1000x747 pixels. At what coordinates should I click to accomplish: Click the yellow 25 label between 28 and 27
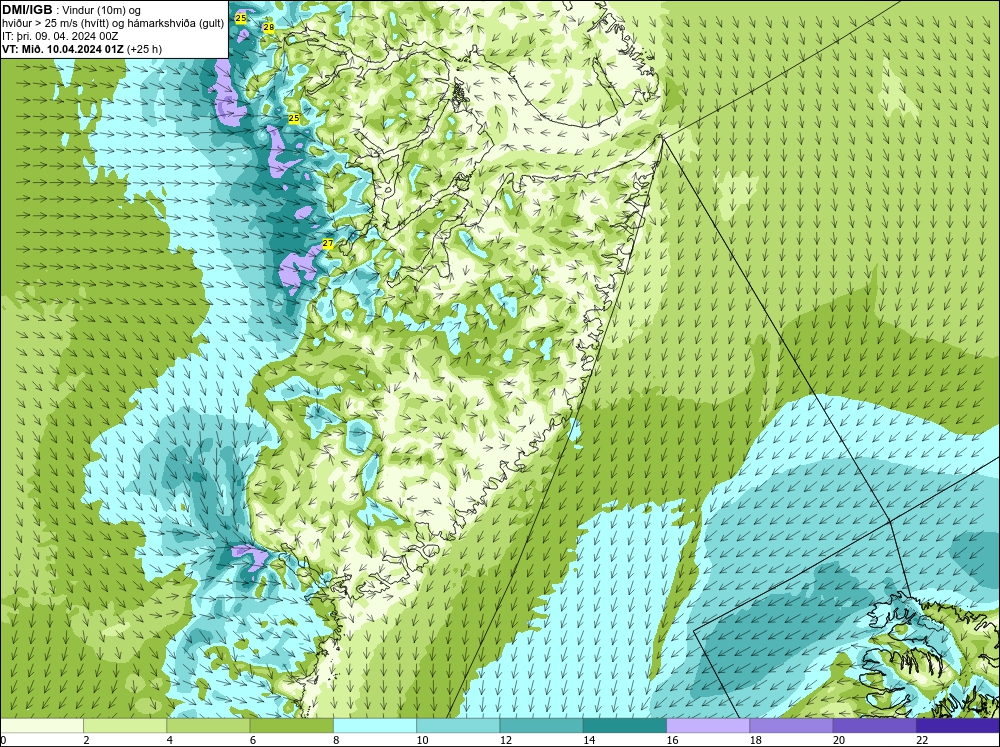(x=294, y=119)
